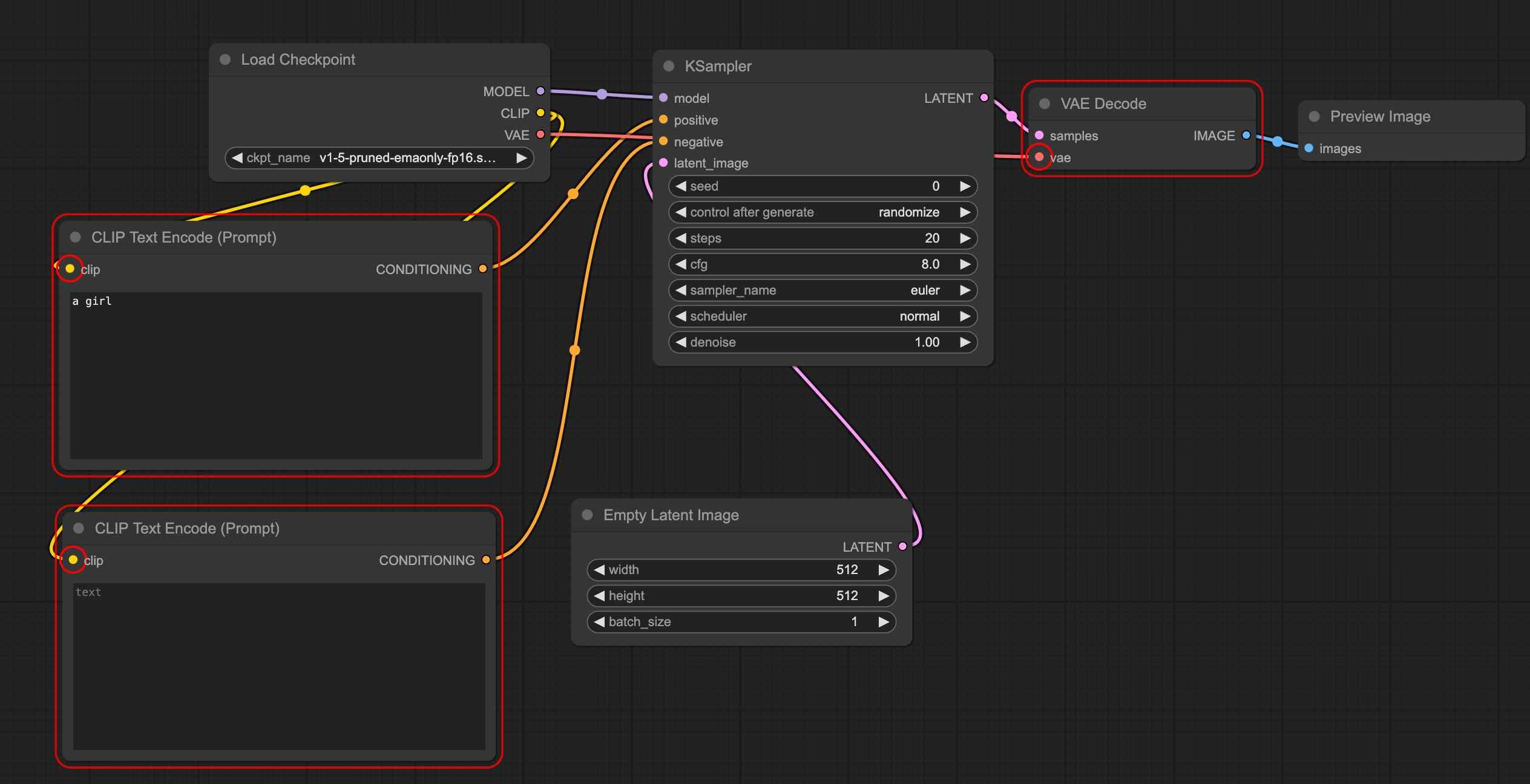Collapse the empty-text CLIP Text Encode node
Viewport: 1530px width, 784px height.
tap(79, 528)
